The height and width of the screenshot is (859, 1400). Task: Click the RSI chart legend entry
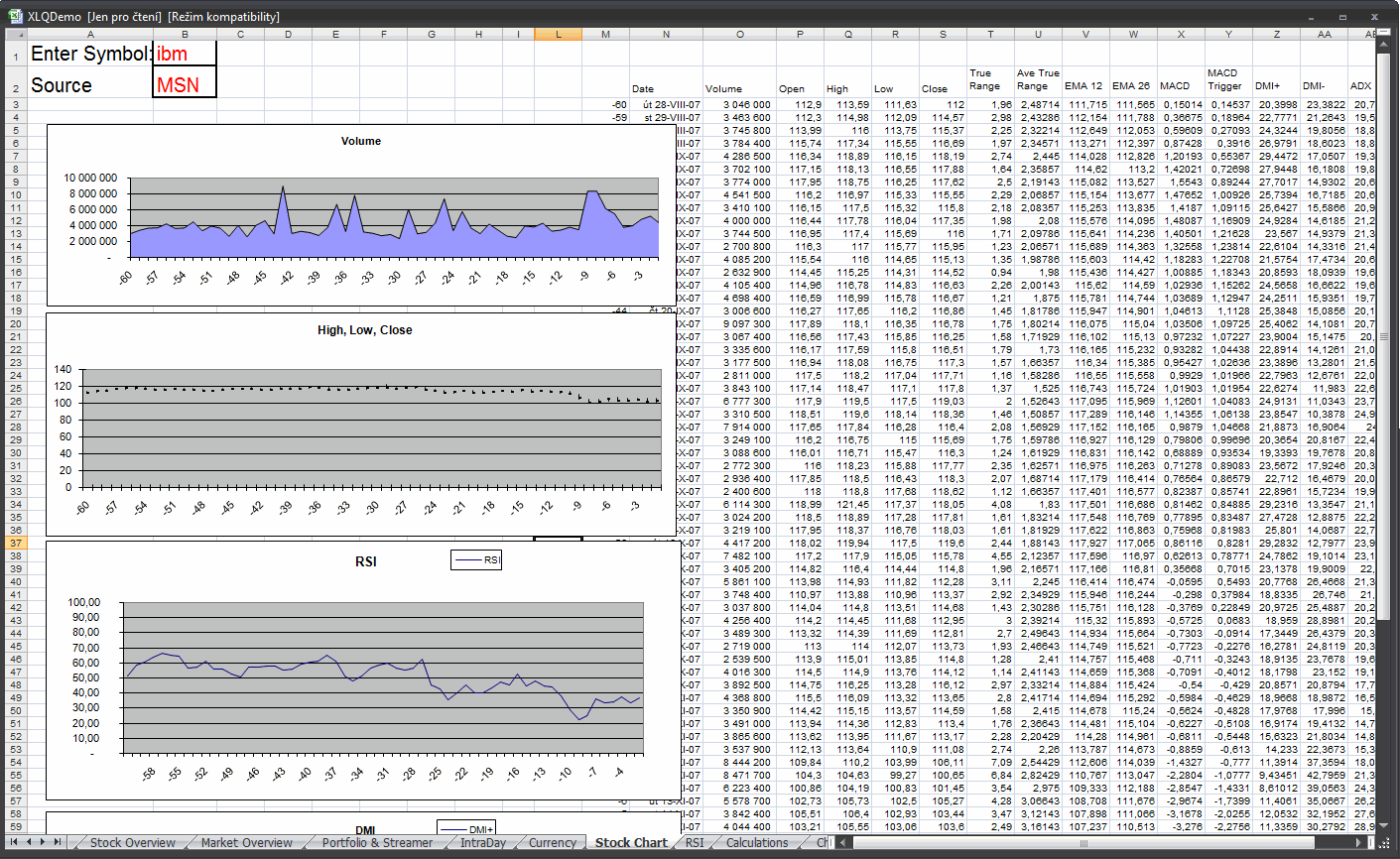click(477, 560)
